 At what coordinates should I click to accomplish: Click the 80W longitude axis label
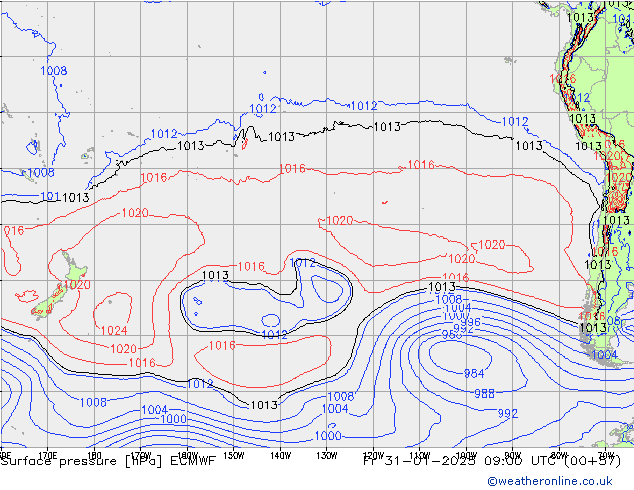pyautogui.click(x=559, y=456)
